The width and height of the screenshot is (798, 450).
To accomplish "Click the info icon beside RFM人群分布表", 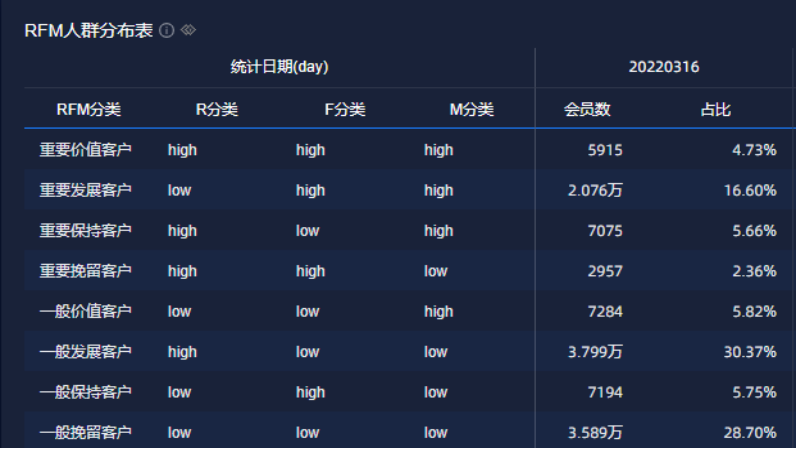I will click(167, 31).
